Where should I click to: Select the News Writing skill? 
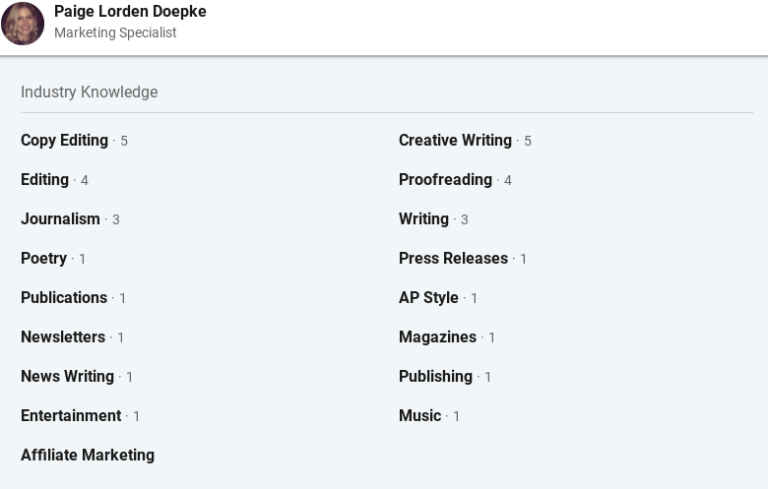point(67,377)
